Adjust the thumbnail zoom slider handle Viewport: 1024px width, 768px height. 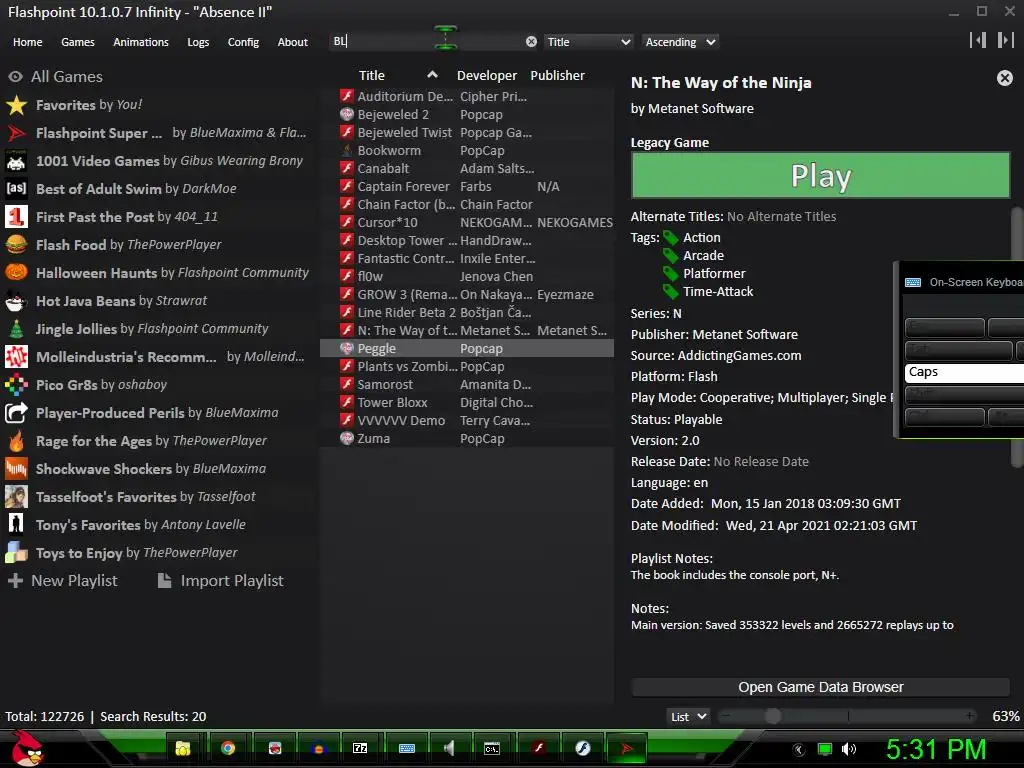coord(773,716)
